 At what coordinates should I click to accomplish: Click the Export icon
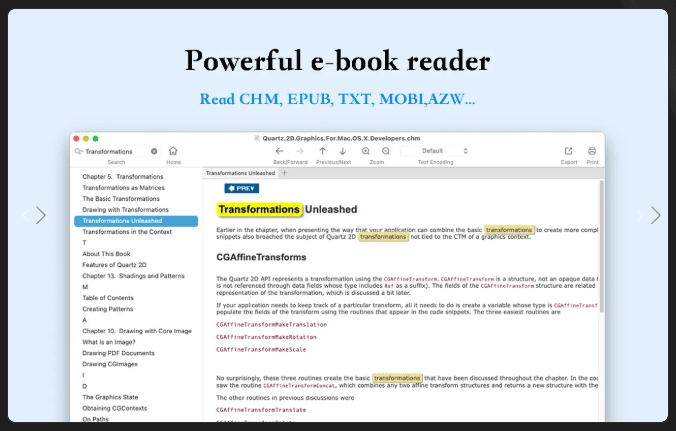(569, 151)
